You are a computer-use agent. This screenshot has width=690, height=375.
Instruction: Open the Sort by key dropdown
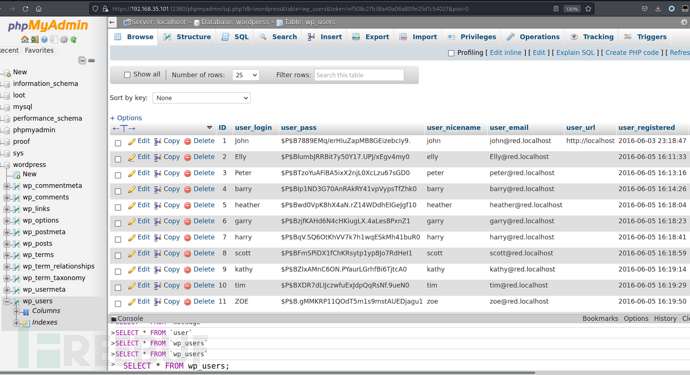click(202, 98)
